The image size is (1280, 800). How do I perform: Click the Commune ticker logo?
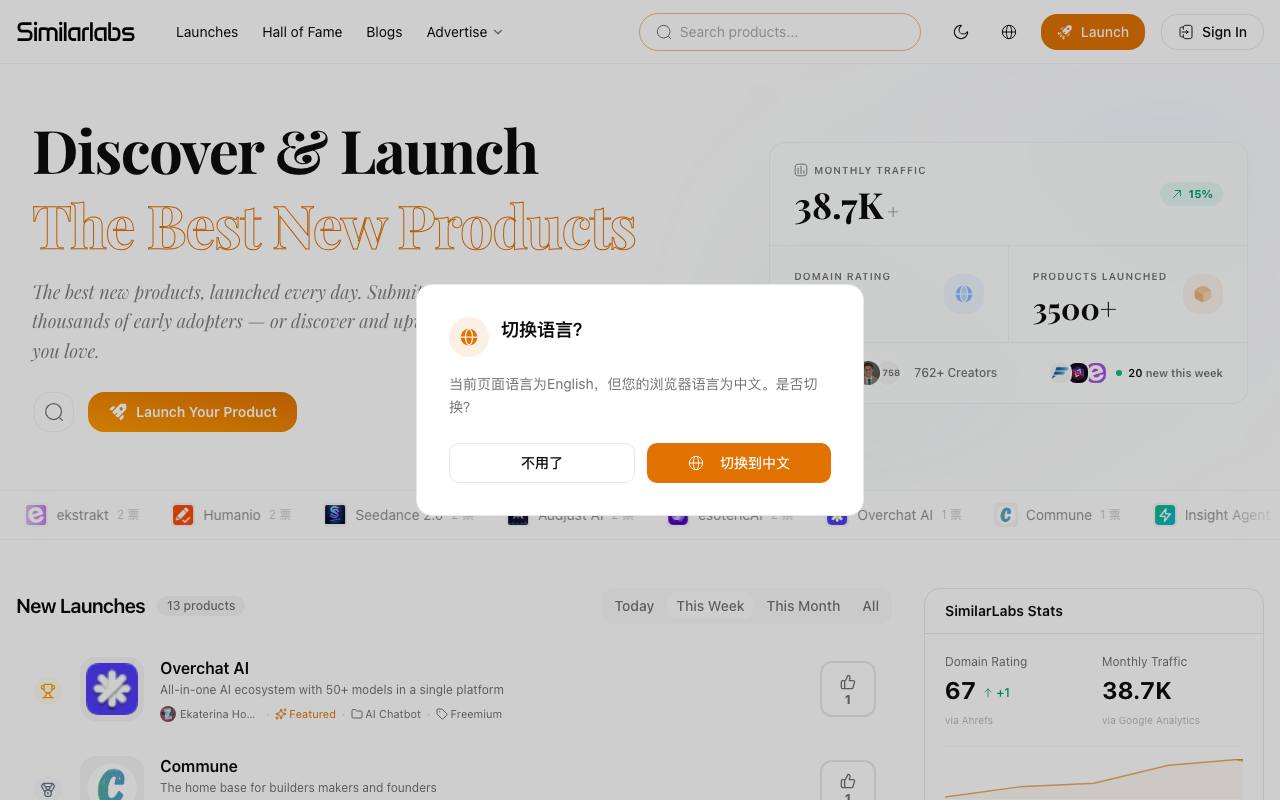(x=1006, y=515)
